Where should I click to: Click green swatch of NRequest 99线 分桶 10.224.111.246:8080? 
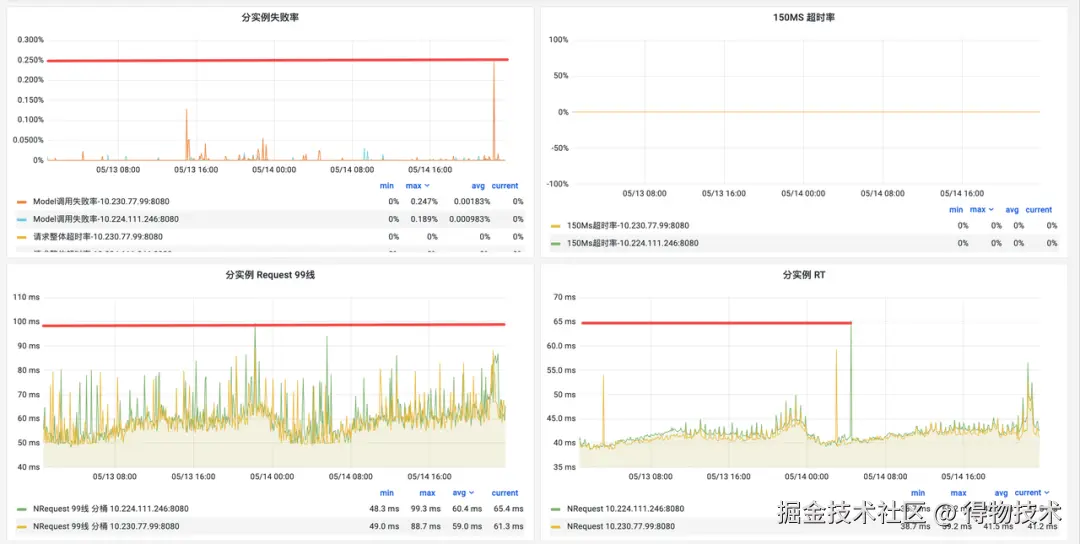tap(21, 509)
